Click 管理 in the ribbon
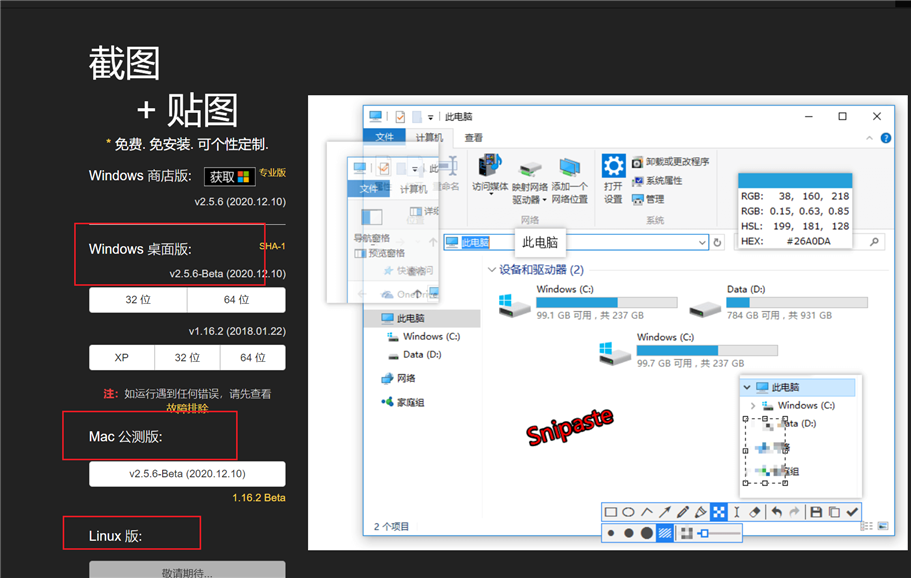The width and height of the screenshot is (911, 578). coord(648,199)
